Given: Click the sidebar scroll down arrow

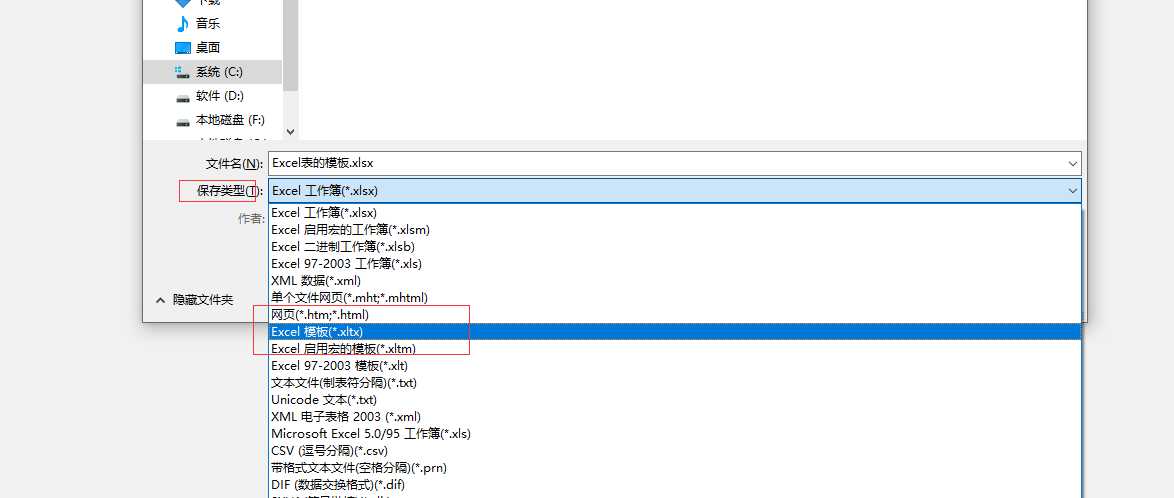Looking at the screenshot, I should coord(291,132).
